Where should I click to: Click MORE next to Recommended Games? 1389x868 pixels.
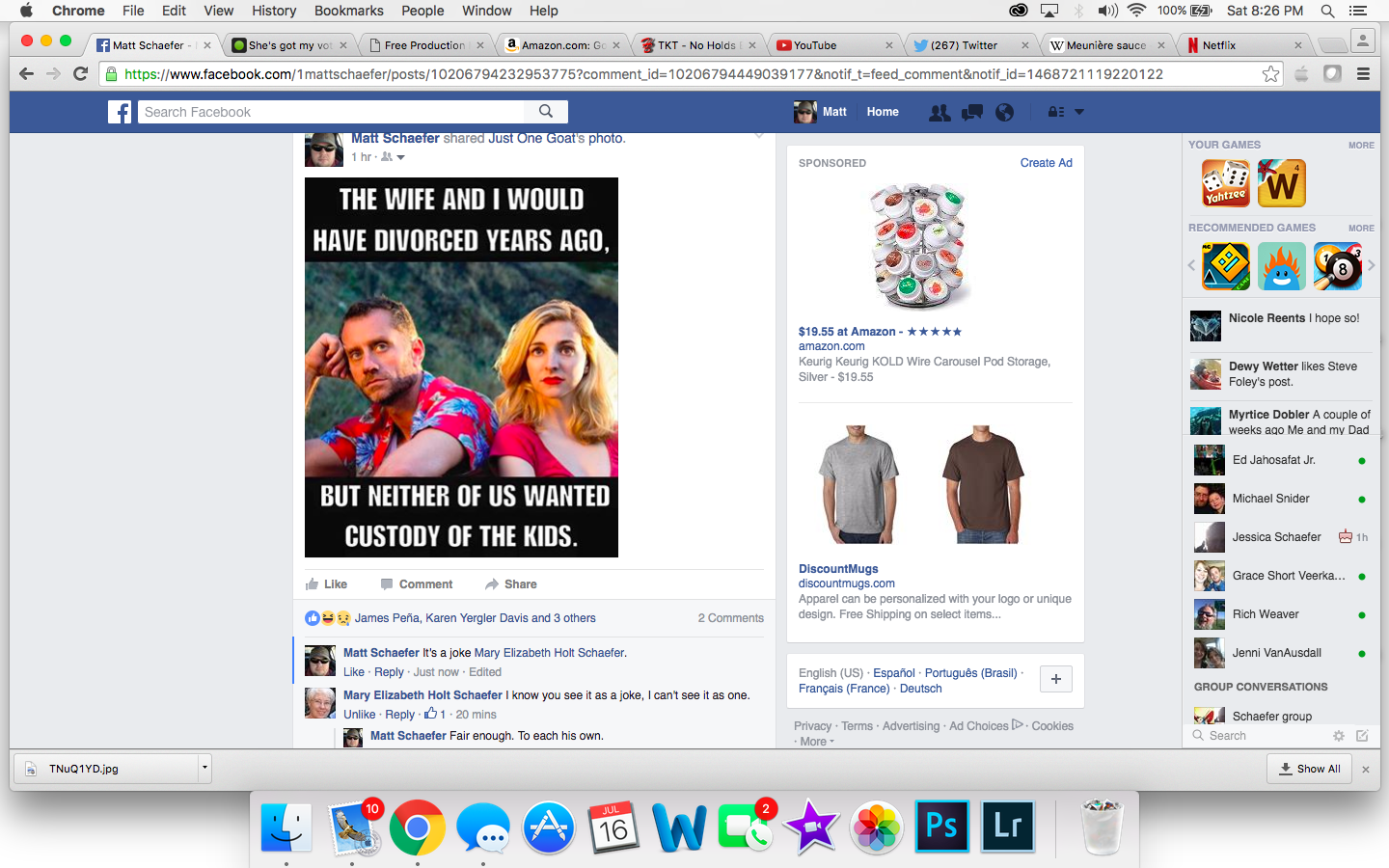tap(1361, 229)
